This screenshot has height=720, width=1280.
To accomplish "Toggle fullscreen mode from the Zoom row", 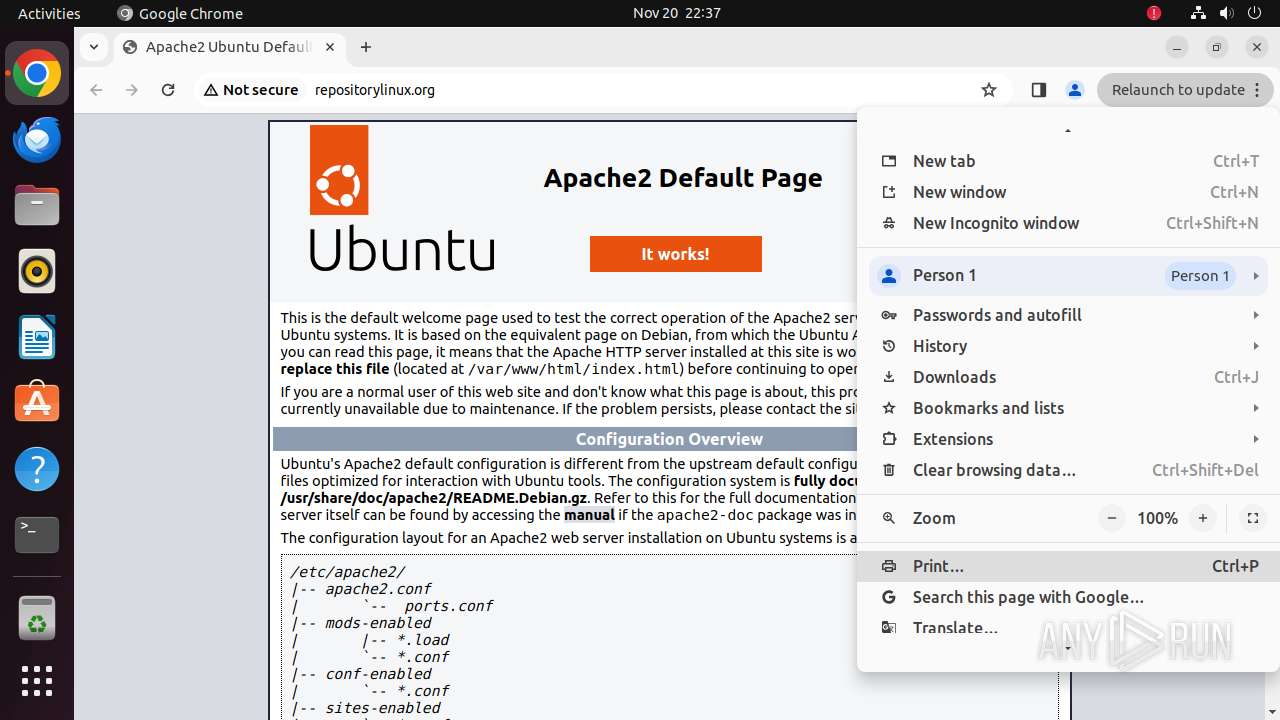I will [1252, 518].
